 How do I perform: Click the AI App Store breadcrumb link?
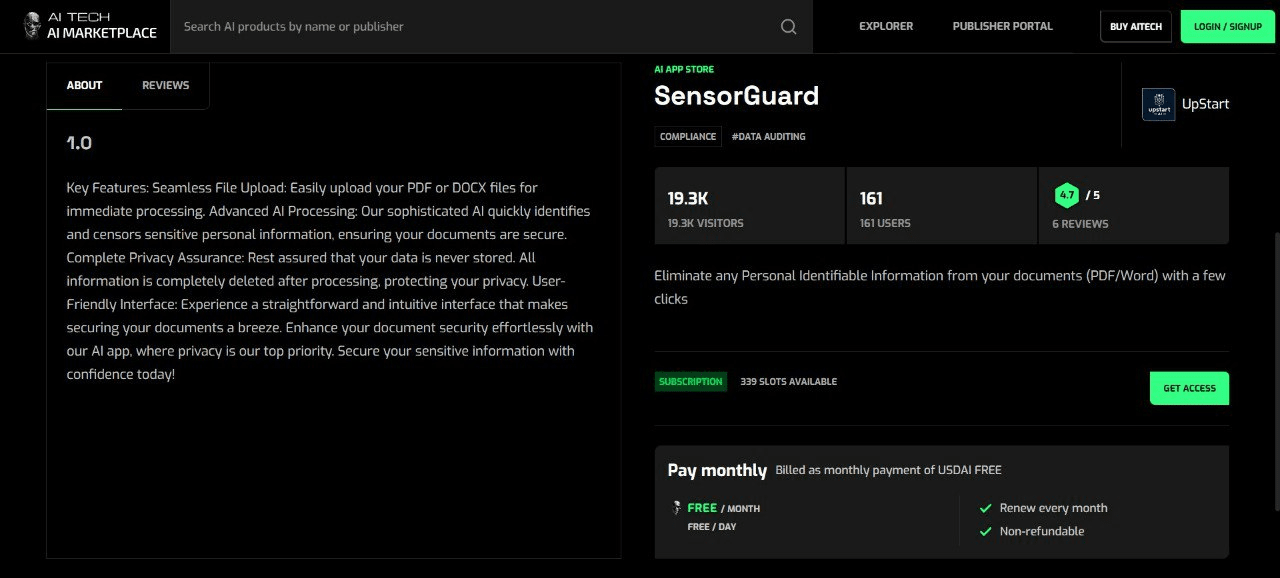click(x=684, y=70)
